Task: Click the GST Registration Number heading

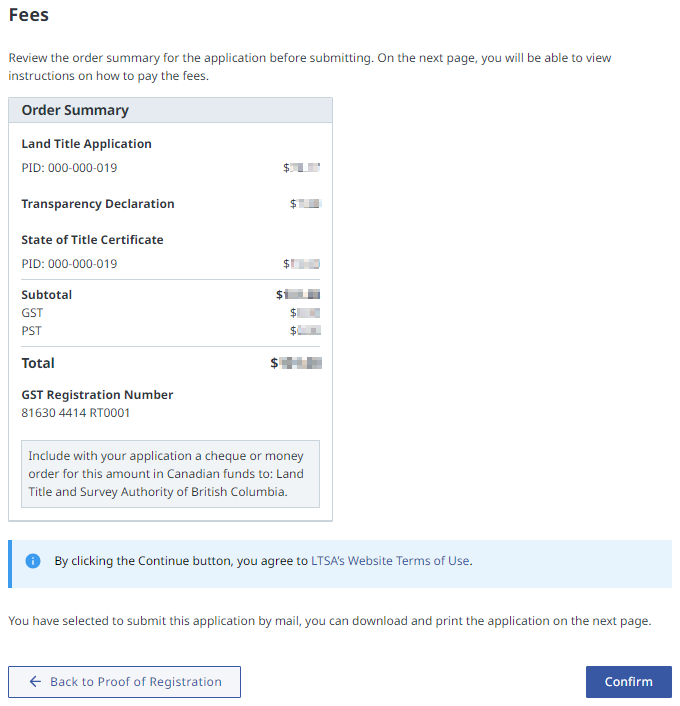Action: coord(97,395)
